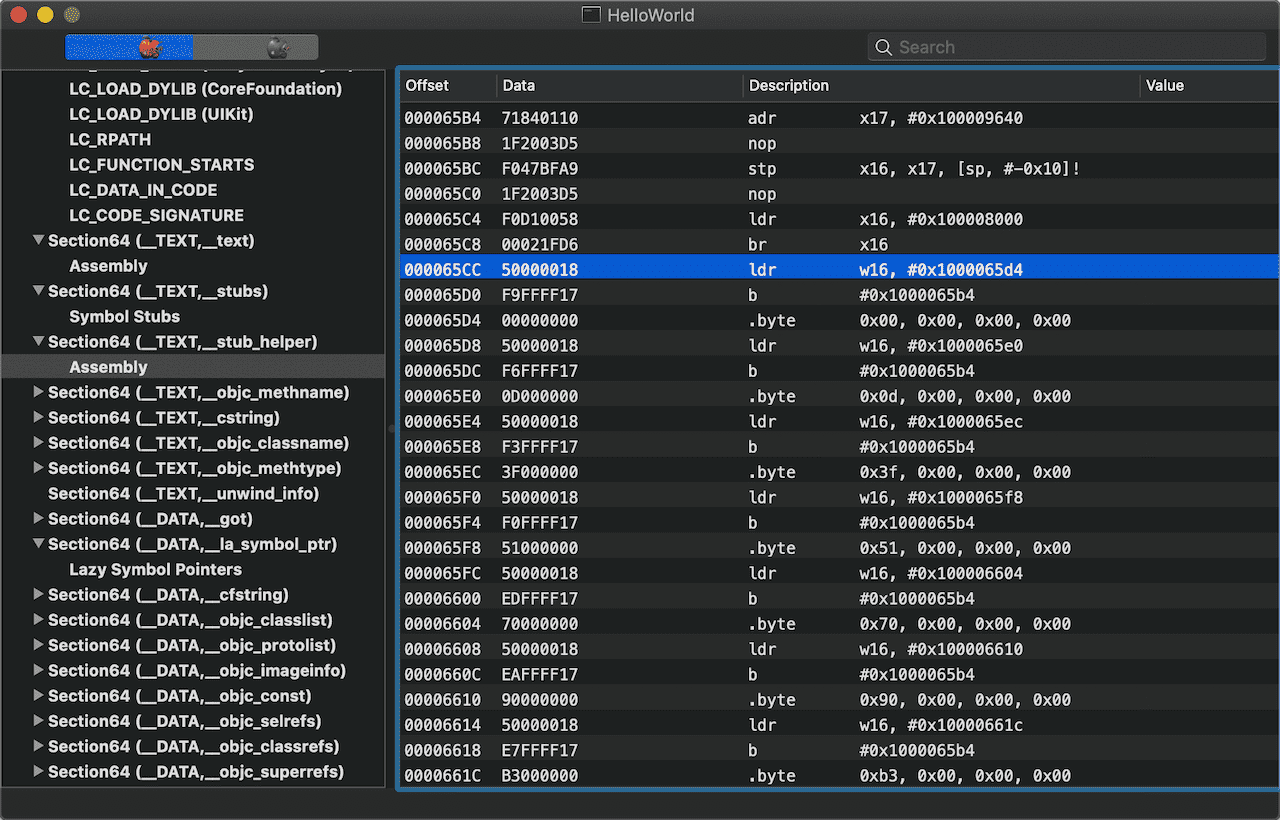Image resolution: width=1280 pixels, height=820 pixels.
Task: Sort by the Offset column header
Action: click(447, 86)
